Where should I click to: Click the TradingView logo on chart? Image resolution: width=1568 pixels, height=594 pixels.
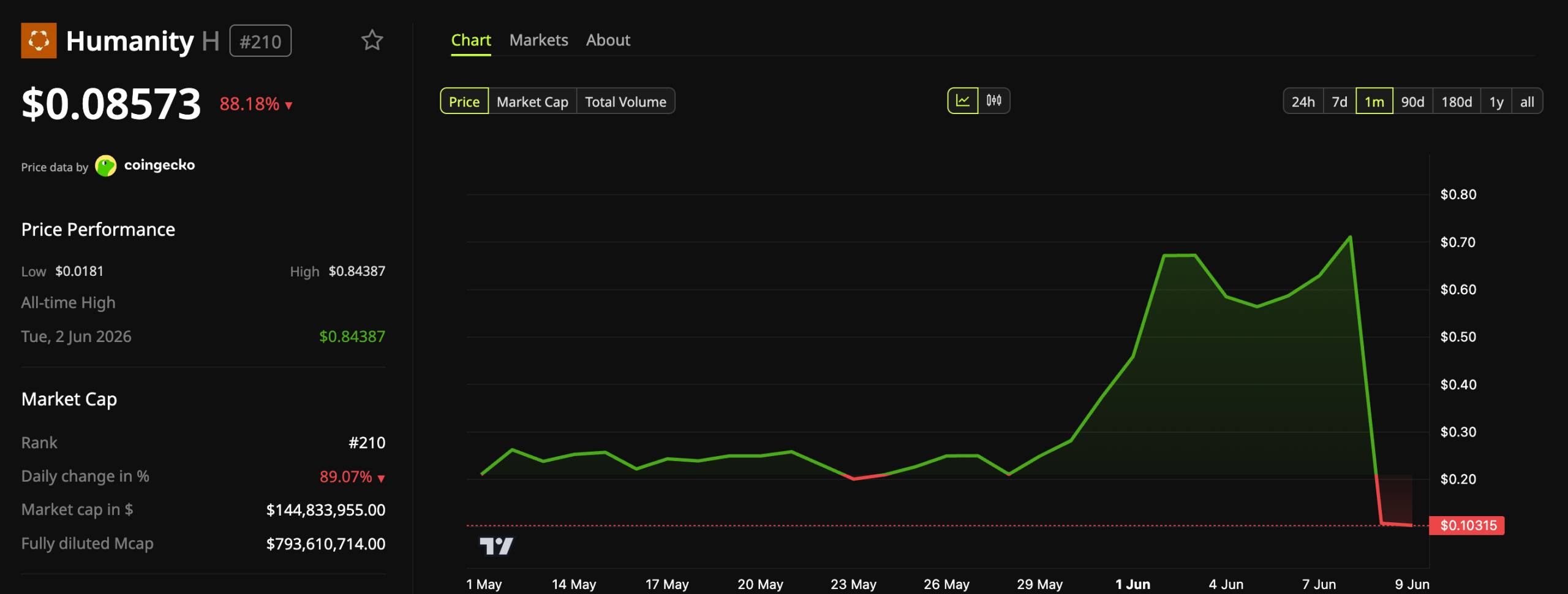(496, 546)
